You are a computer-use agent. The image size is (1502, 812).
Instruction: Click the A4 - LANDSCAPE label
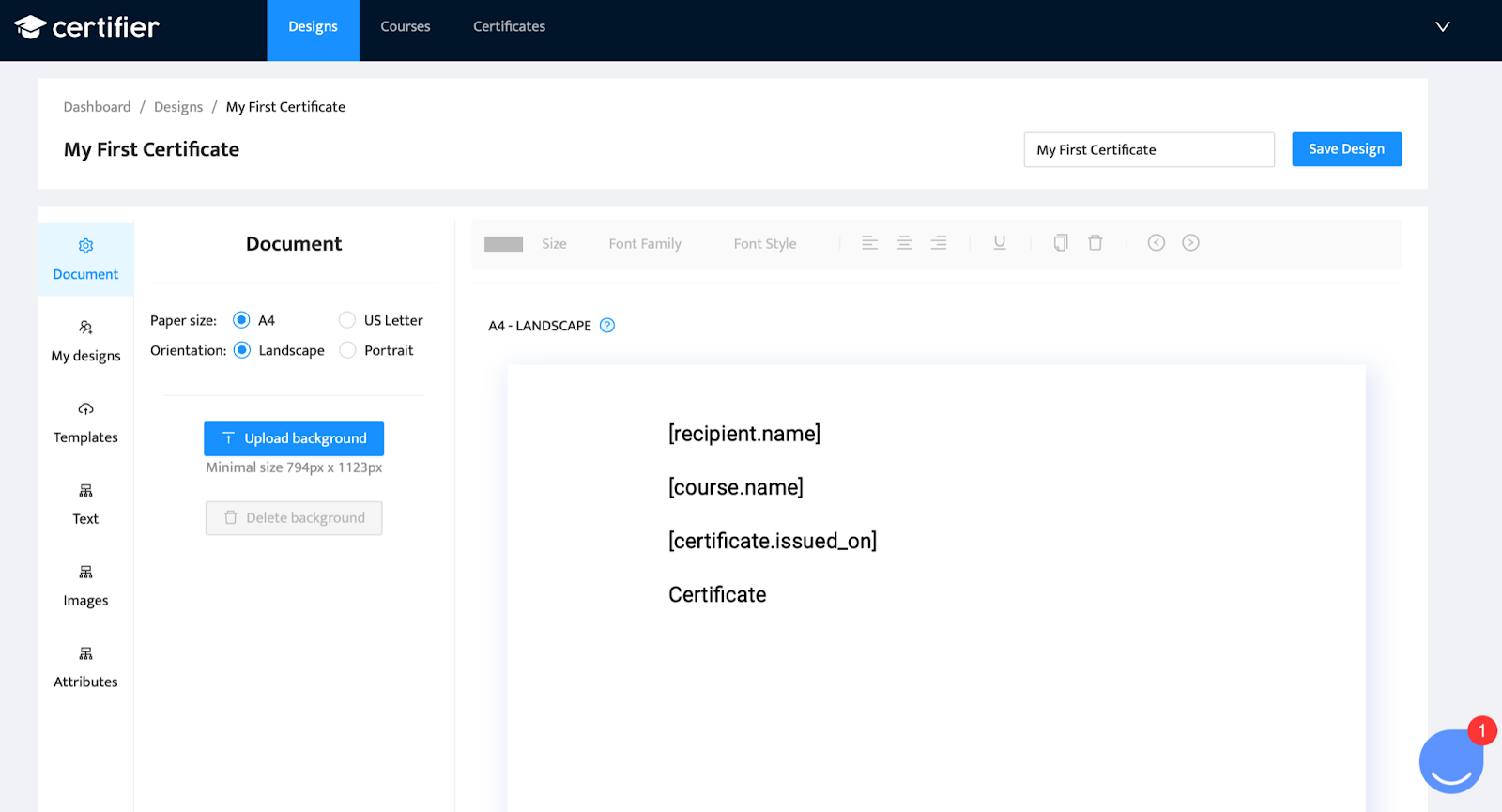[540, 326]
